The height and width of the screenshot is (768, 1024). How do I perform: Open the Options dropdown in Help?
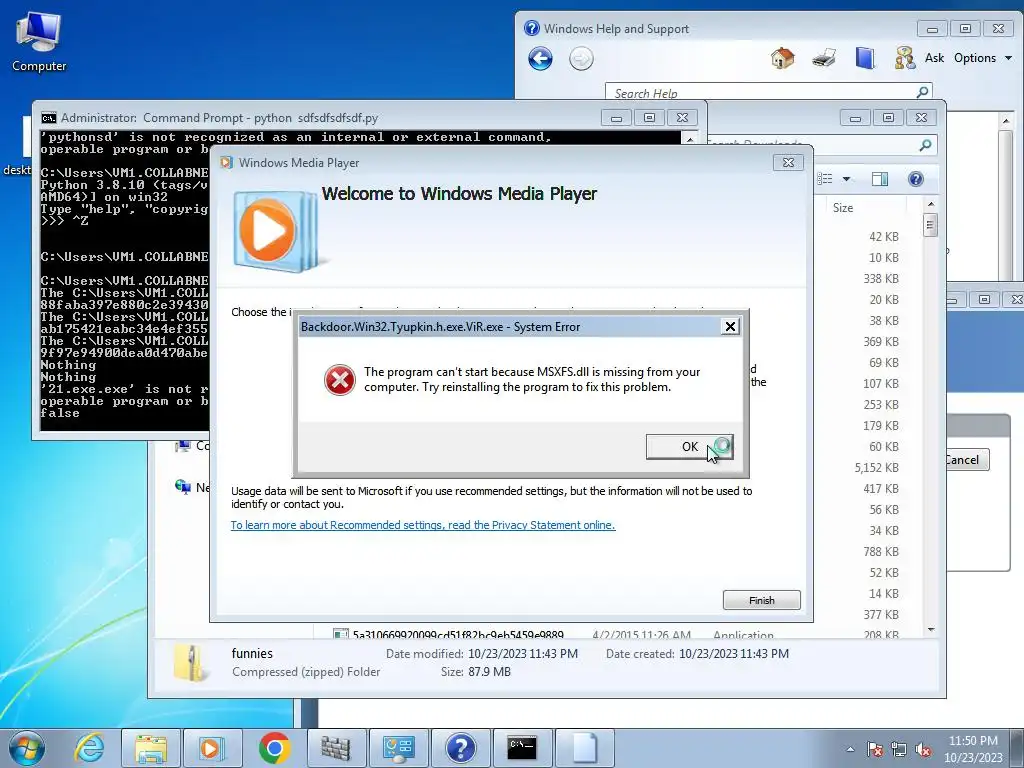point(983,58)
